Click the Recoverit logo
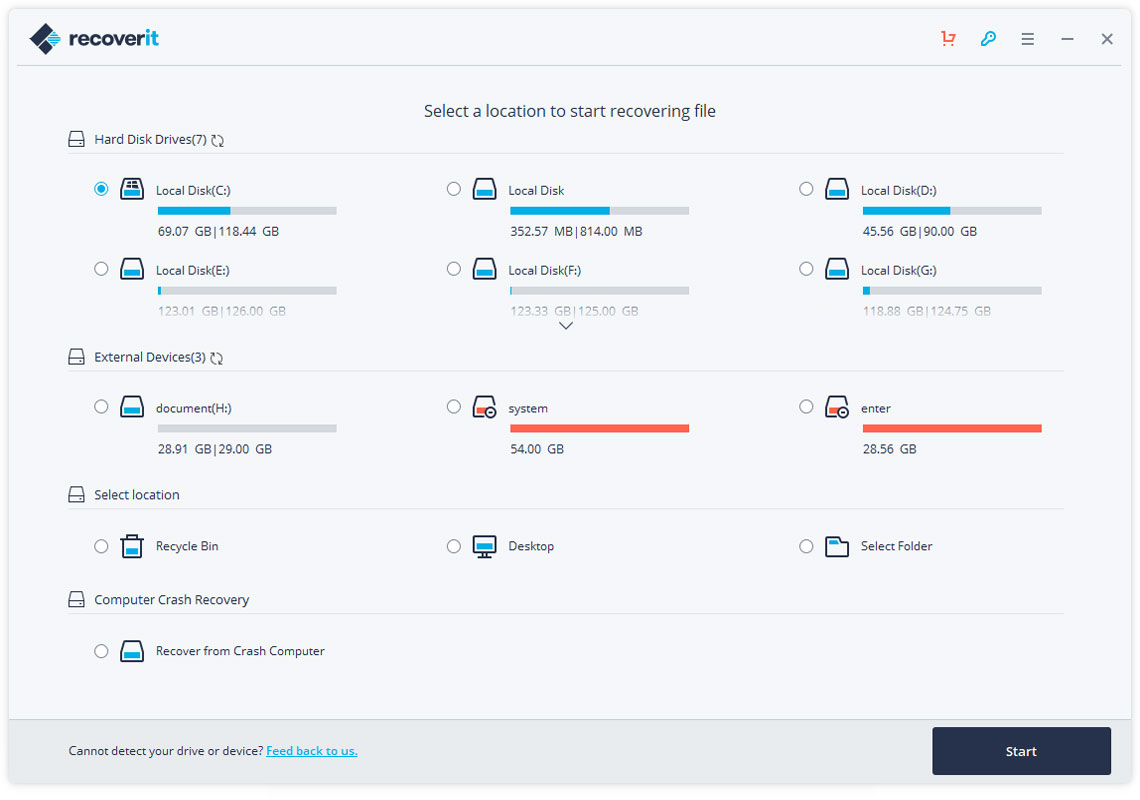Image resolution: width=1140 pixels, height=800 pixels. [93, 37]
